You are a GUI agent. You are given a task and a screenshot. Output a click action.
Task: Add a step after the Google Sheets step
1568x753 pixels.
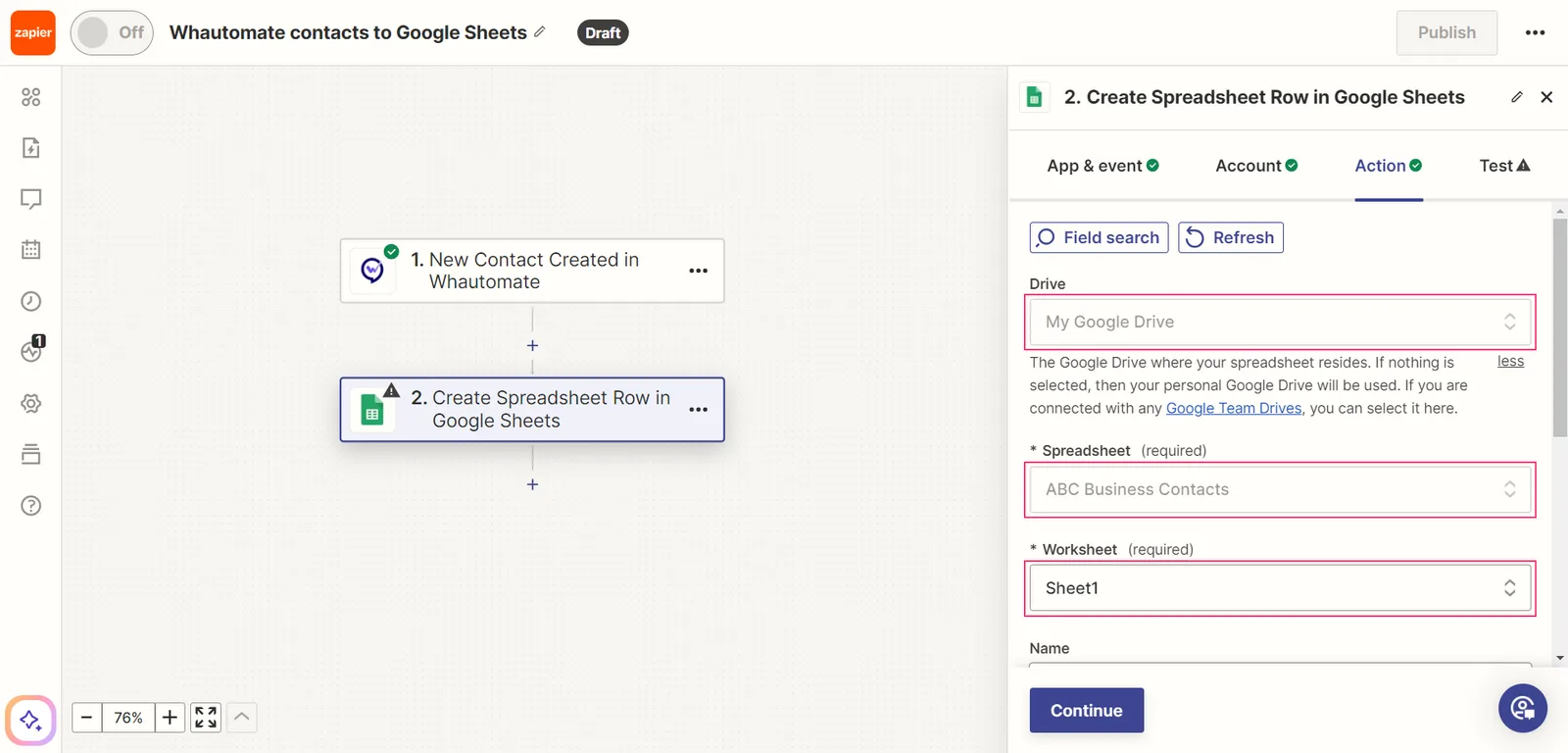pos(532,484)
